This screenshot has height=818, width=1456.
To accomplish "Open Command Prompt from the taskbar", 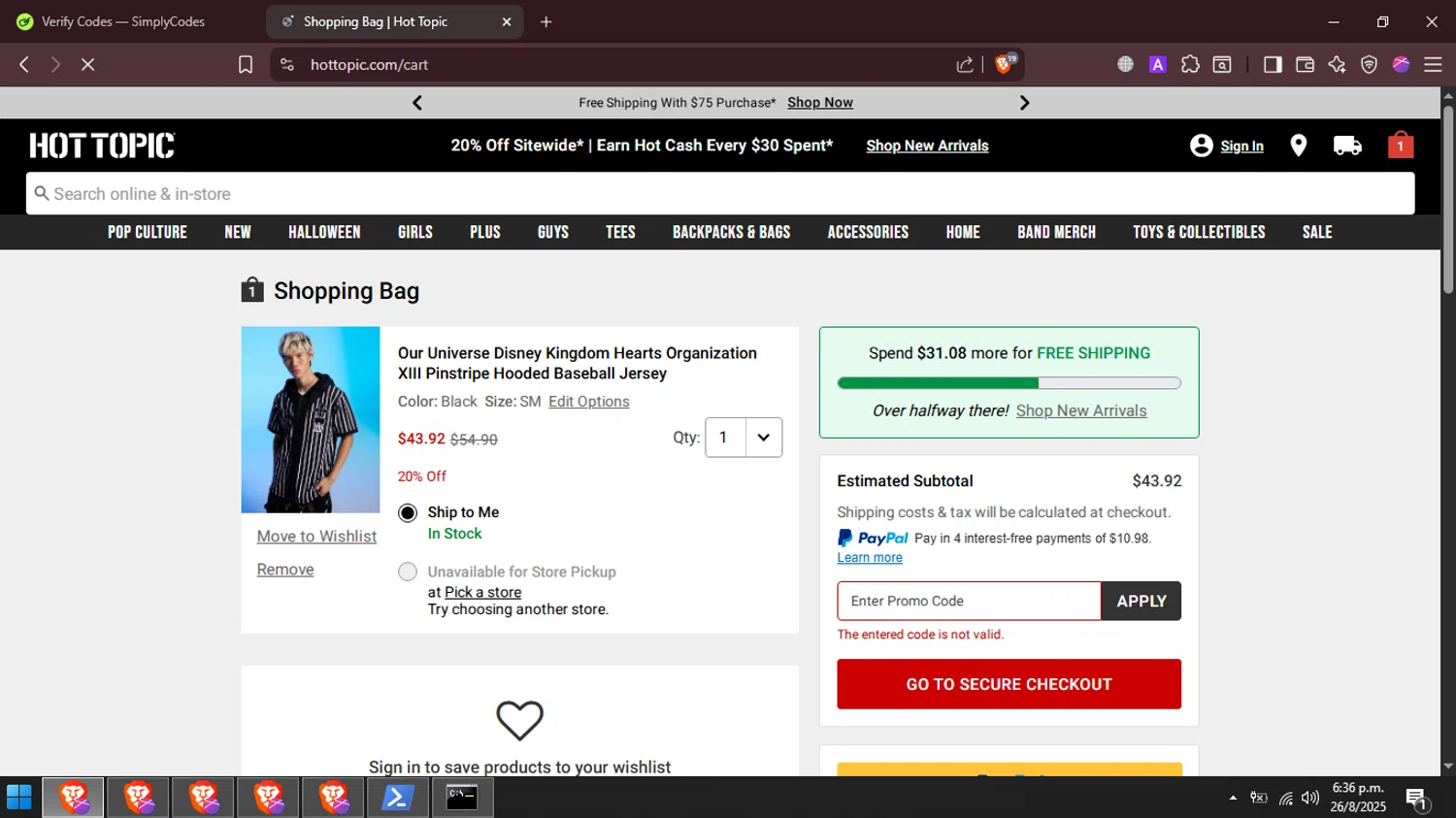I will click(462, 798).
